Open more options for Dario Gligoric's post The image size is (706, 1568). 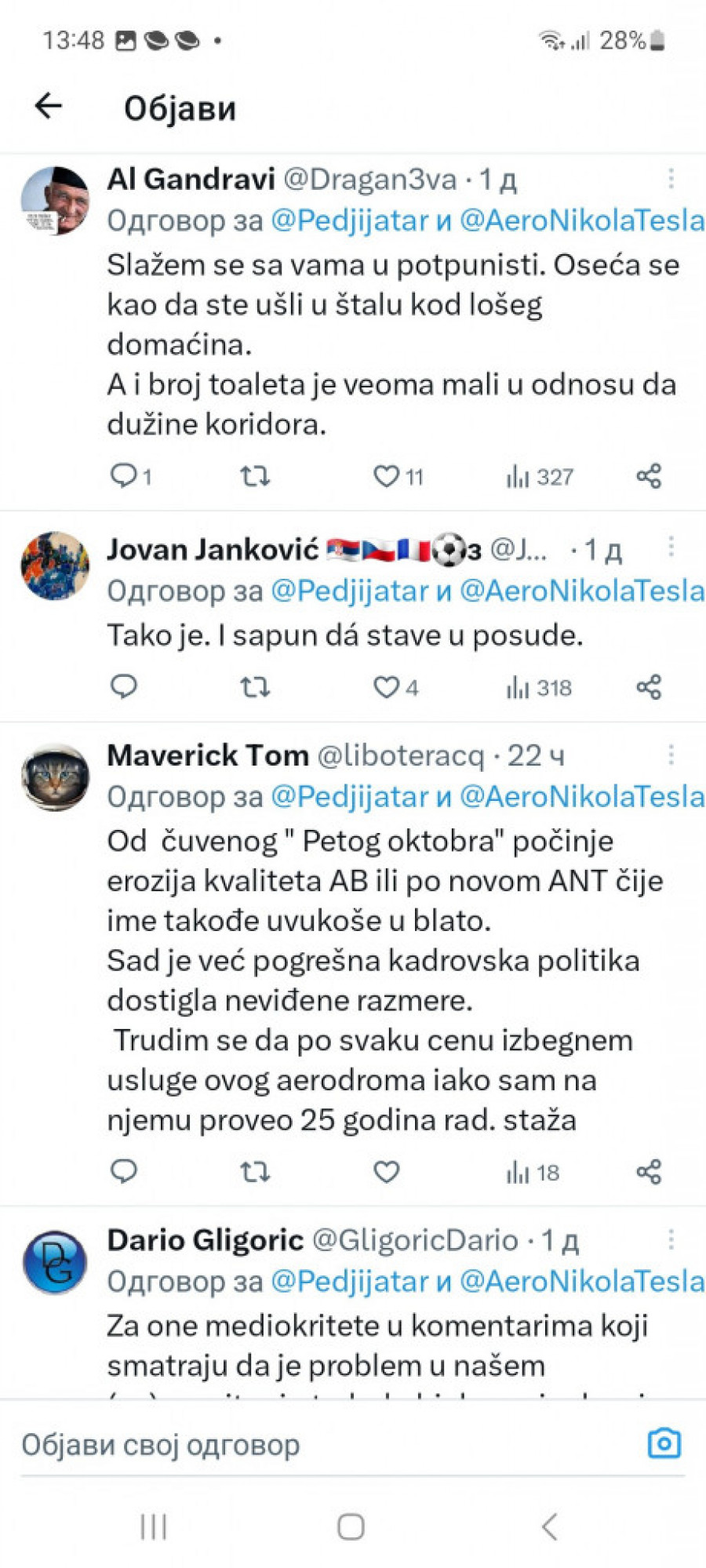click(671, 1239)
